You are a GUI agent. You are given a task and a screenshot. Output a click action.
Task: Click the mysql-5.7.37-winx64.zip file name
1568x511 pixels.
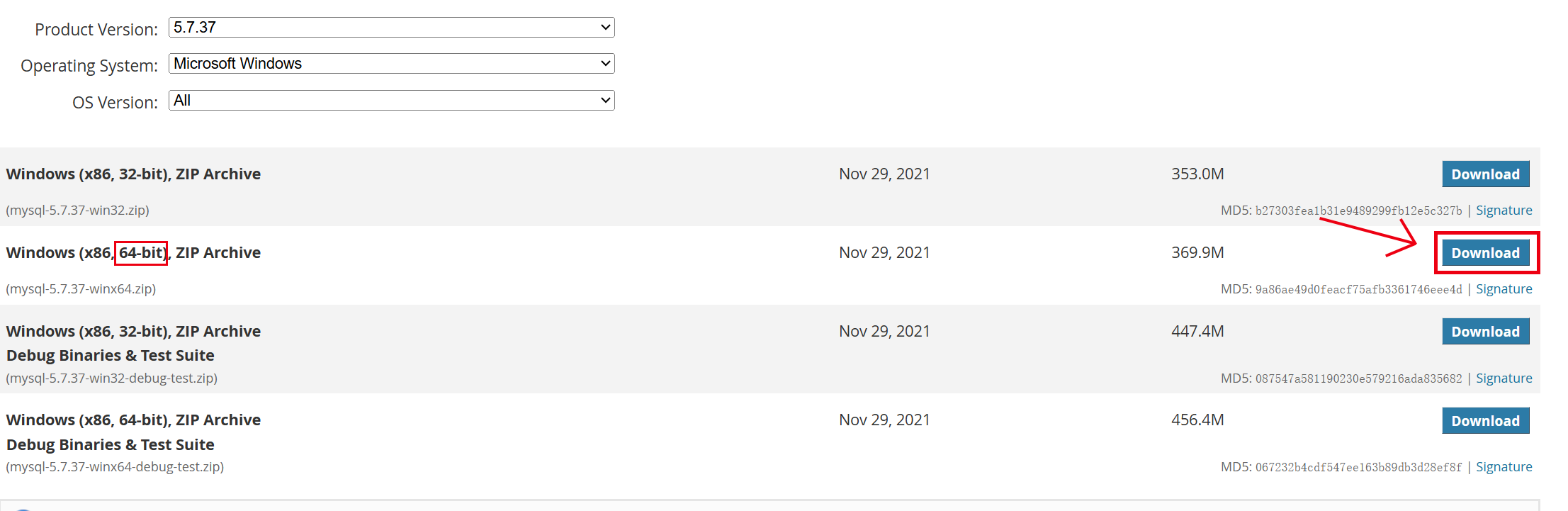click(x=81, y=289)
